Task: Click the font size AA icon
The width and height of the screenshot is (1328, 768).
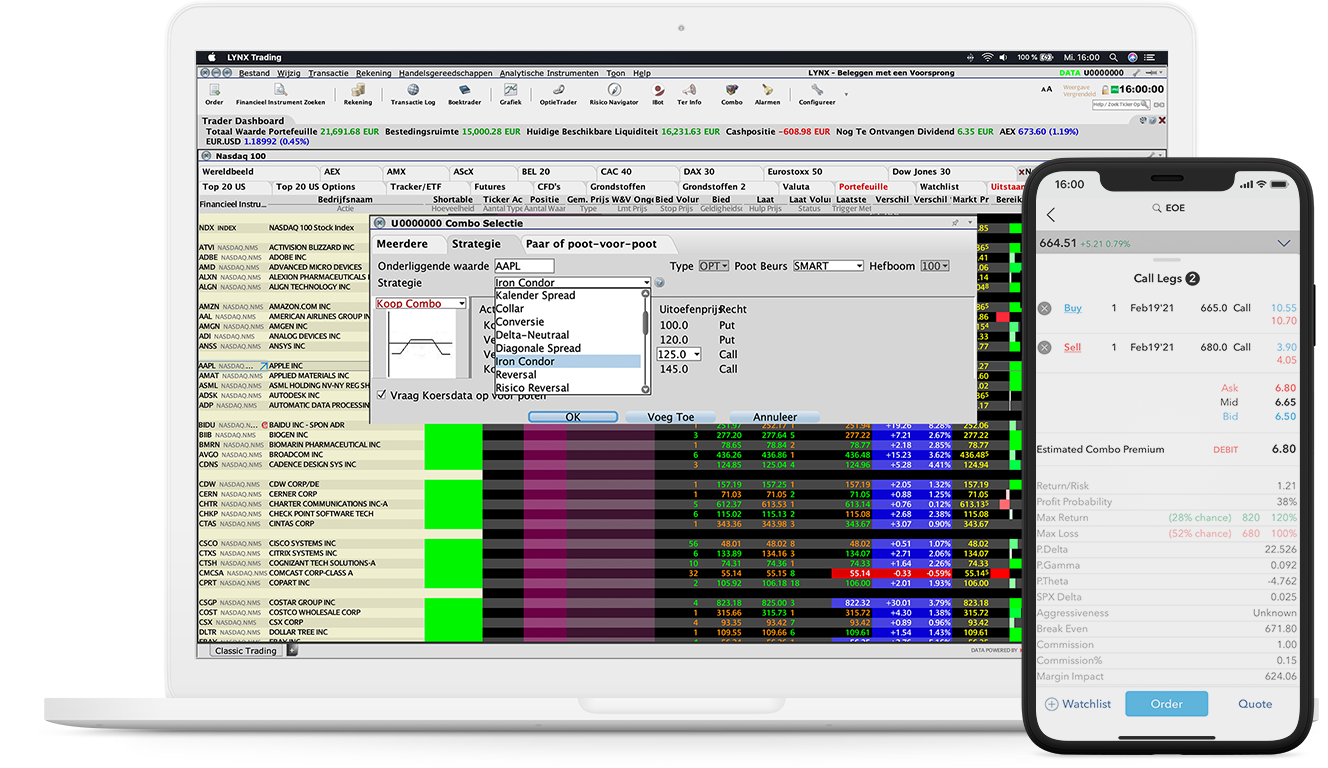Action: [x=1047, y=89]
